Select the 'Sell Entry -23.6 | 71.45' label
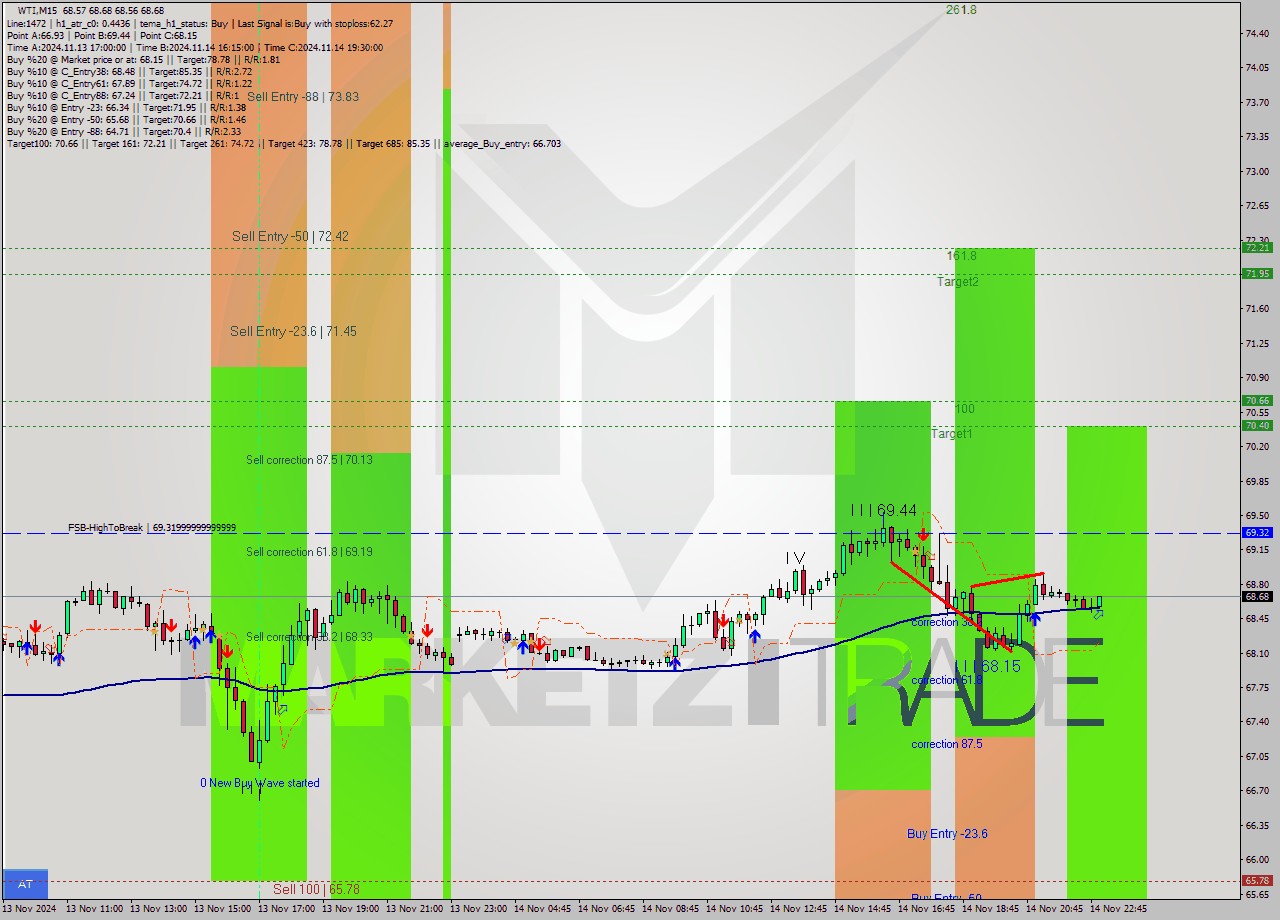The width and height of the screenshot is (1280, 920). (293, 332)
